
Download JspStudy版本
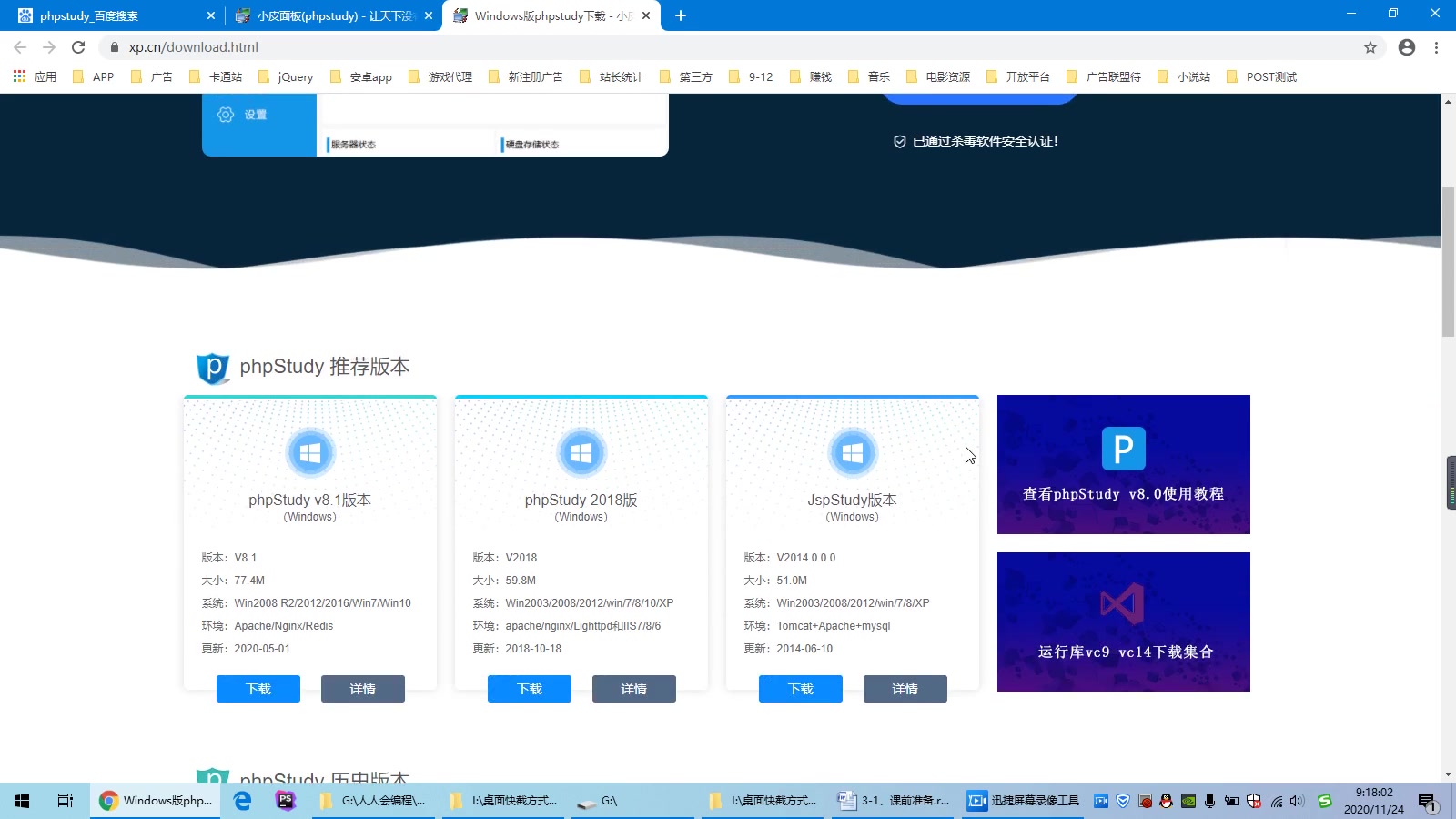point(801,689)
